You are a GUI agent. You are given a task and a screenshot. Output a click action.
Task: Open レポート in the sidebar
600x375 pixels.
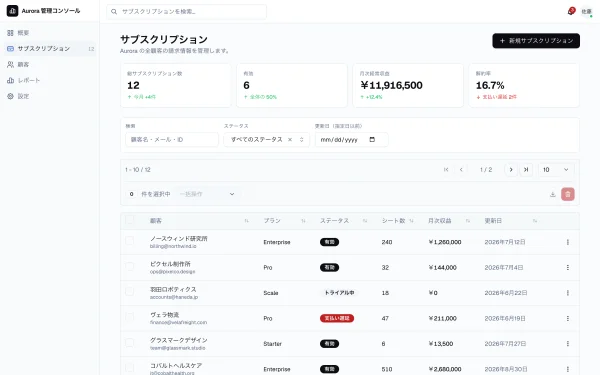(50, 80)
